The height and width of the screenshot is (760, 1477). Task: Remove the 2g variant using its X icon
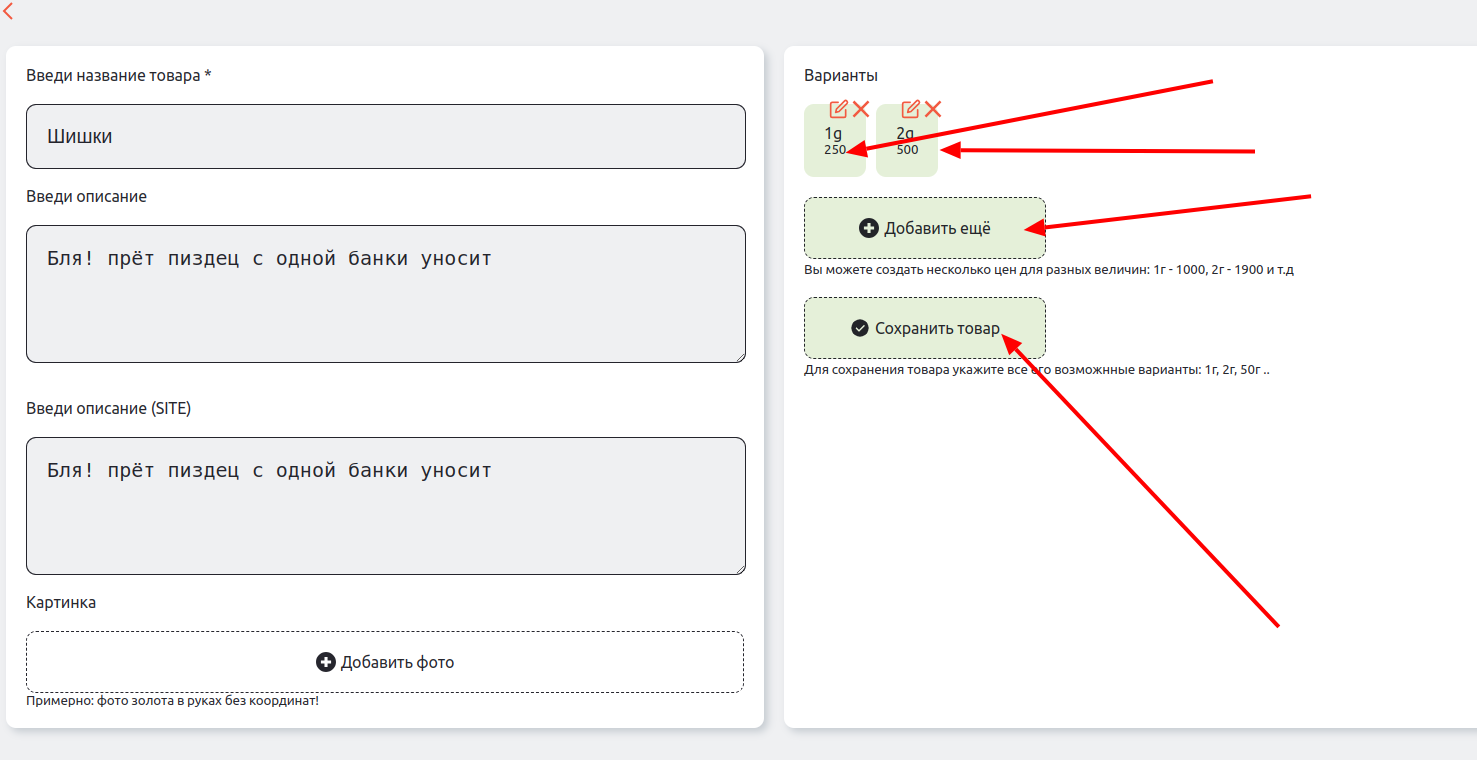pyautogui.click(x=933, y=109)
